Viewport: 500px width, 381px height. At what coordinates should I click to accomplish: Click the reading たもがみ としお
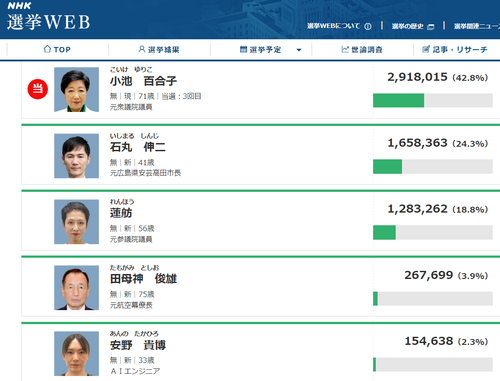(x=134, y=268)
